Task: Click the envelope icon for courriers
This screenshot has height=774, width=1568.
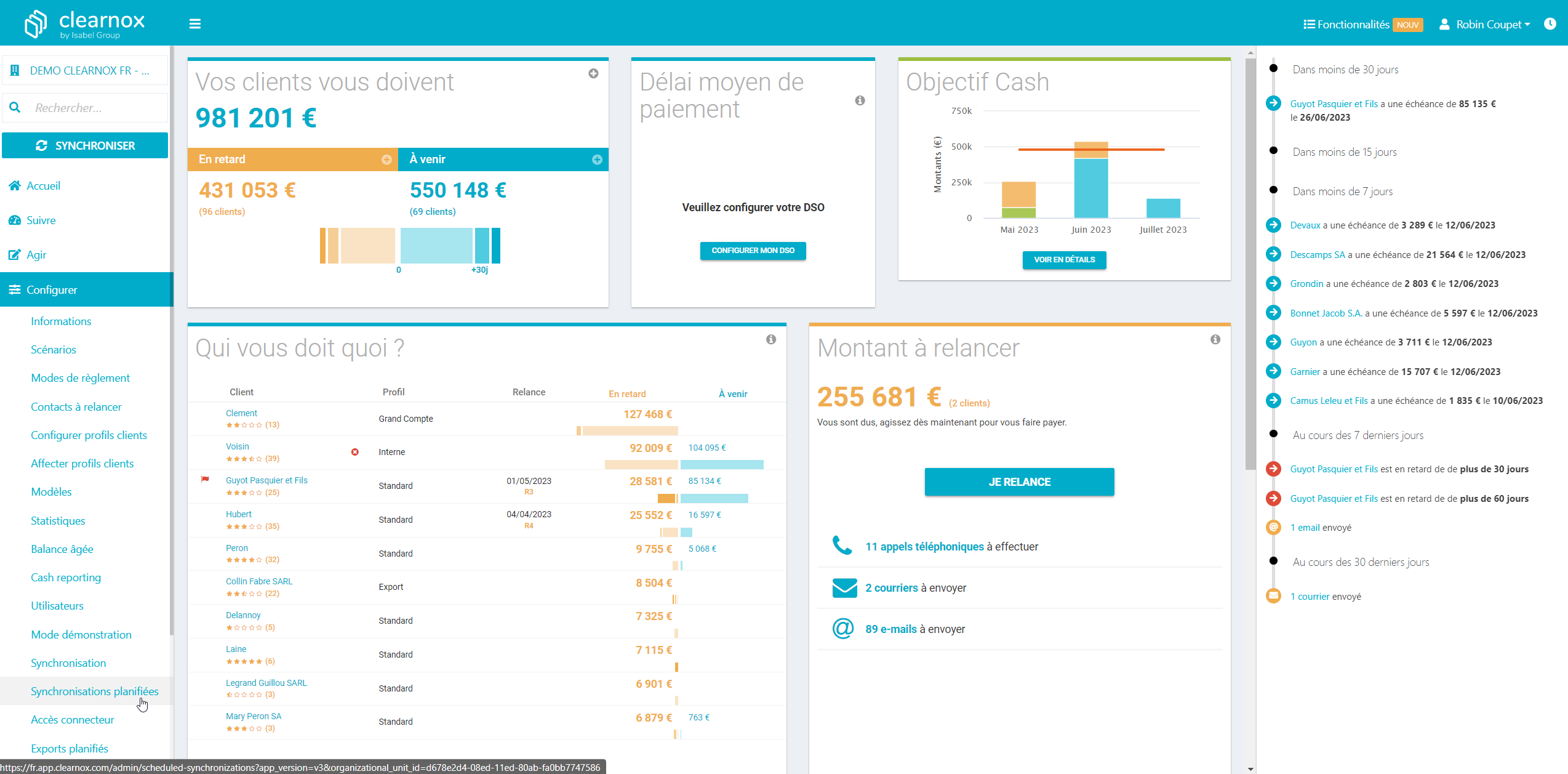Action: (x=844, y=588)
